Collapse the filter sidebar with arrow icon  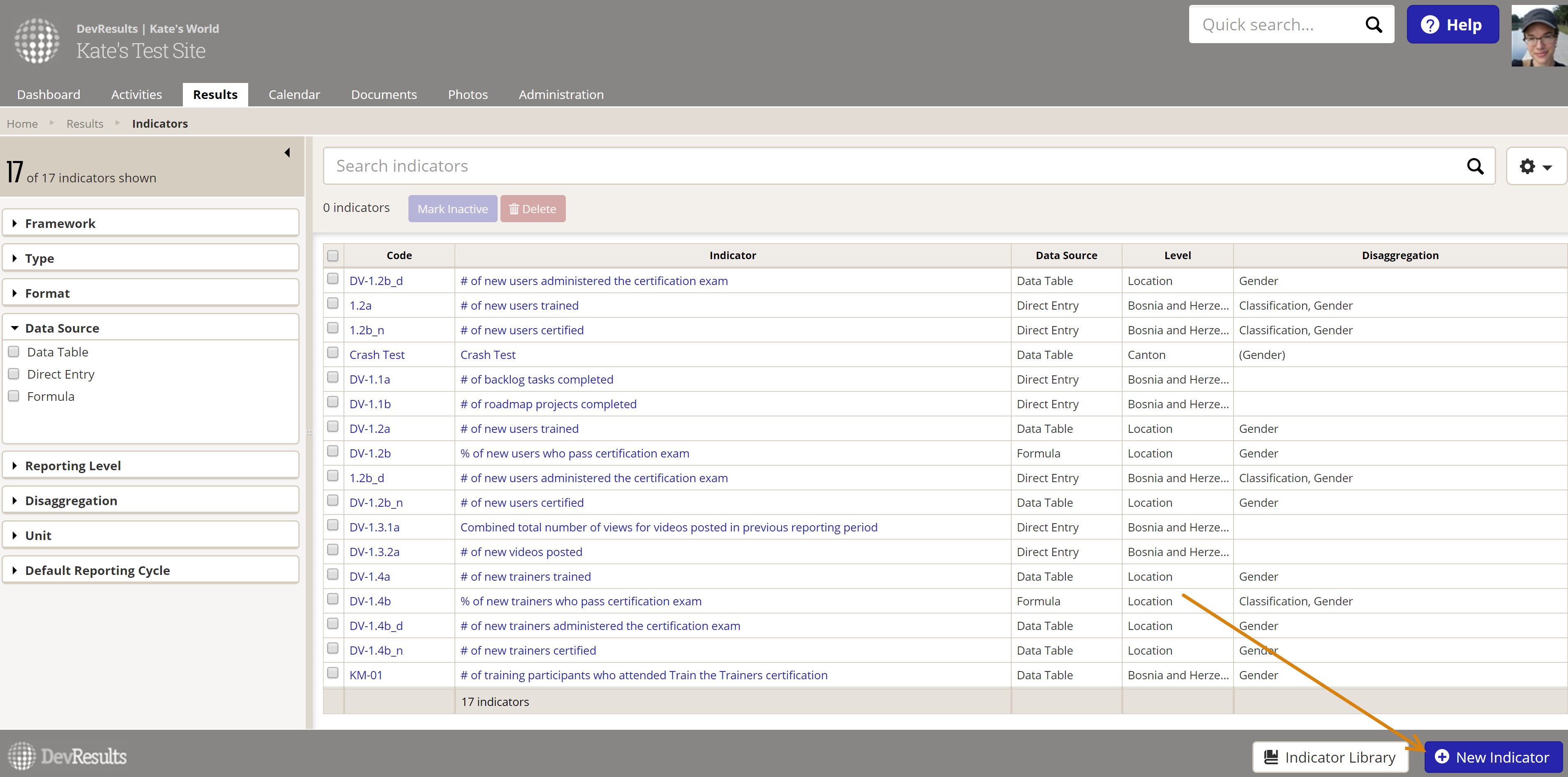pos(287,153)
